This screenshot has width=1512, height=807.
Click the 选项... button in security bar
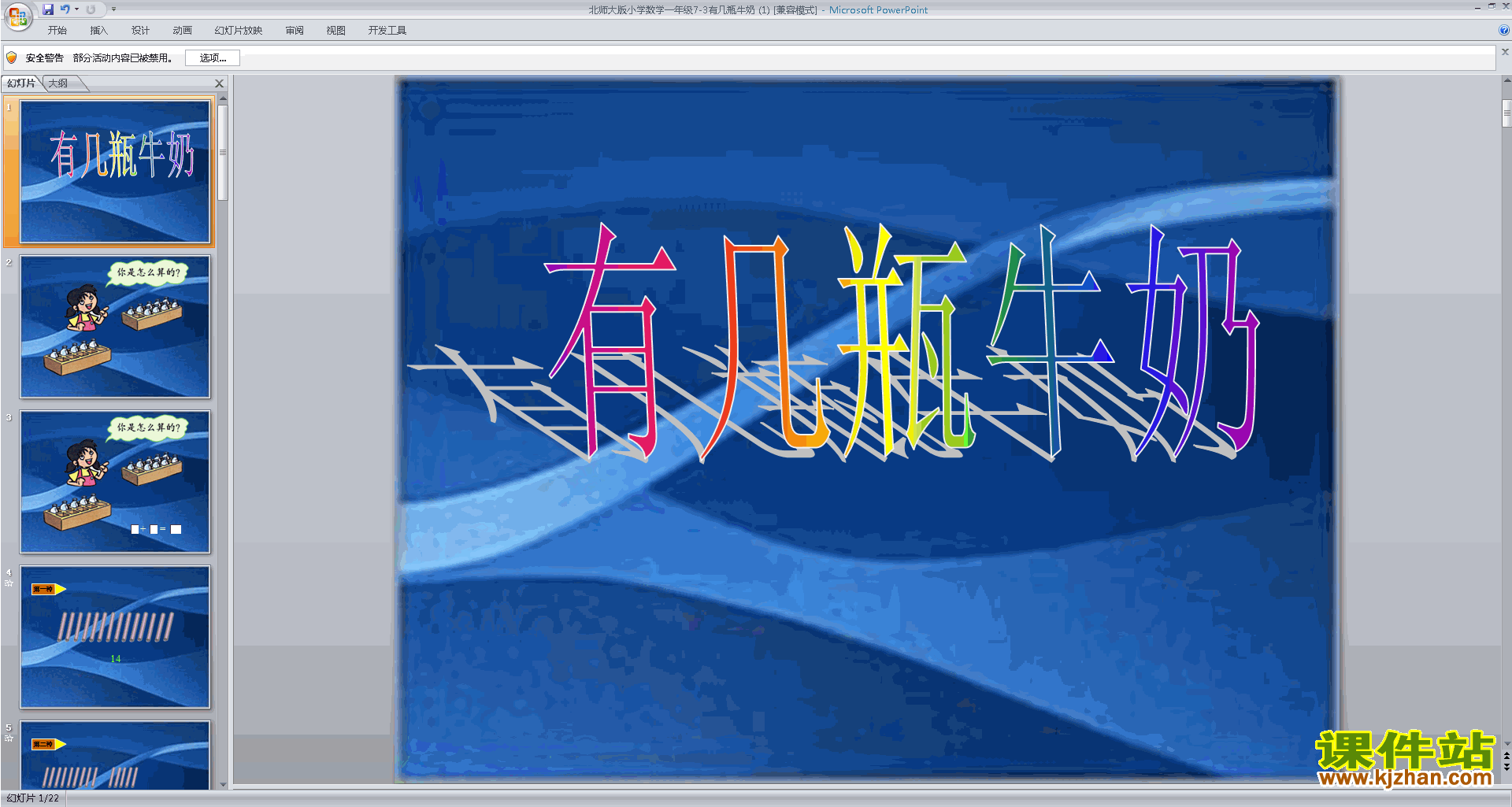point(213,57)
